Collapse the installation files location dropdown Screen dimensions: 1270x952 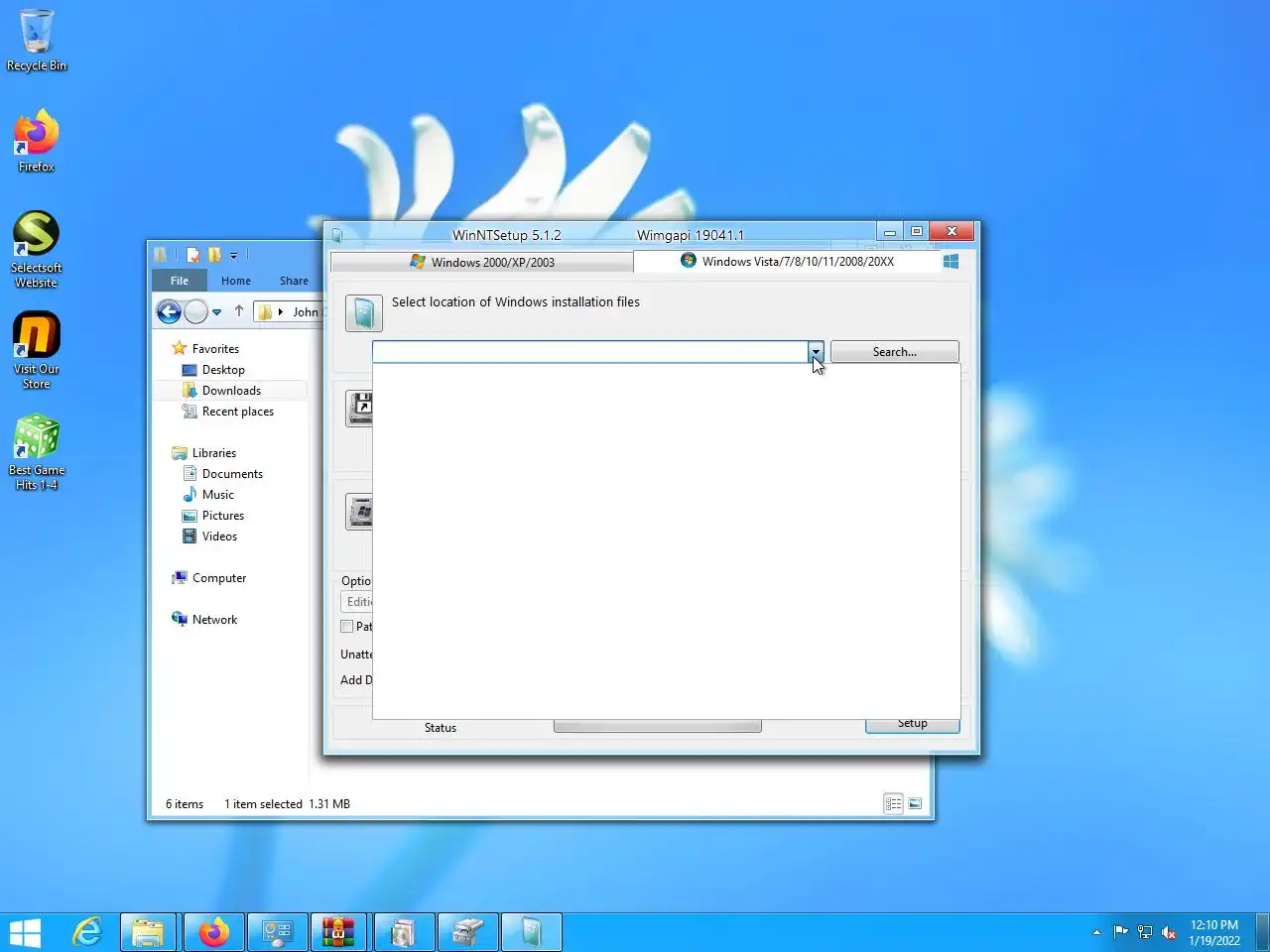click(816, 351)
